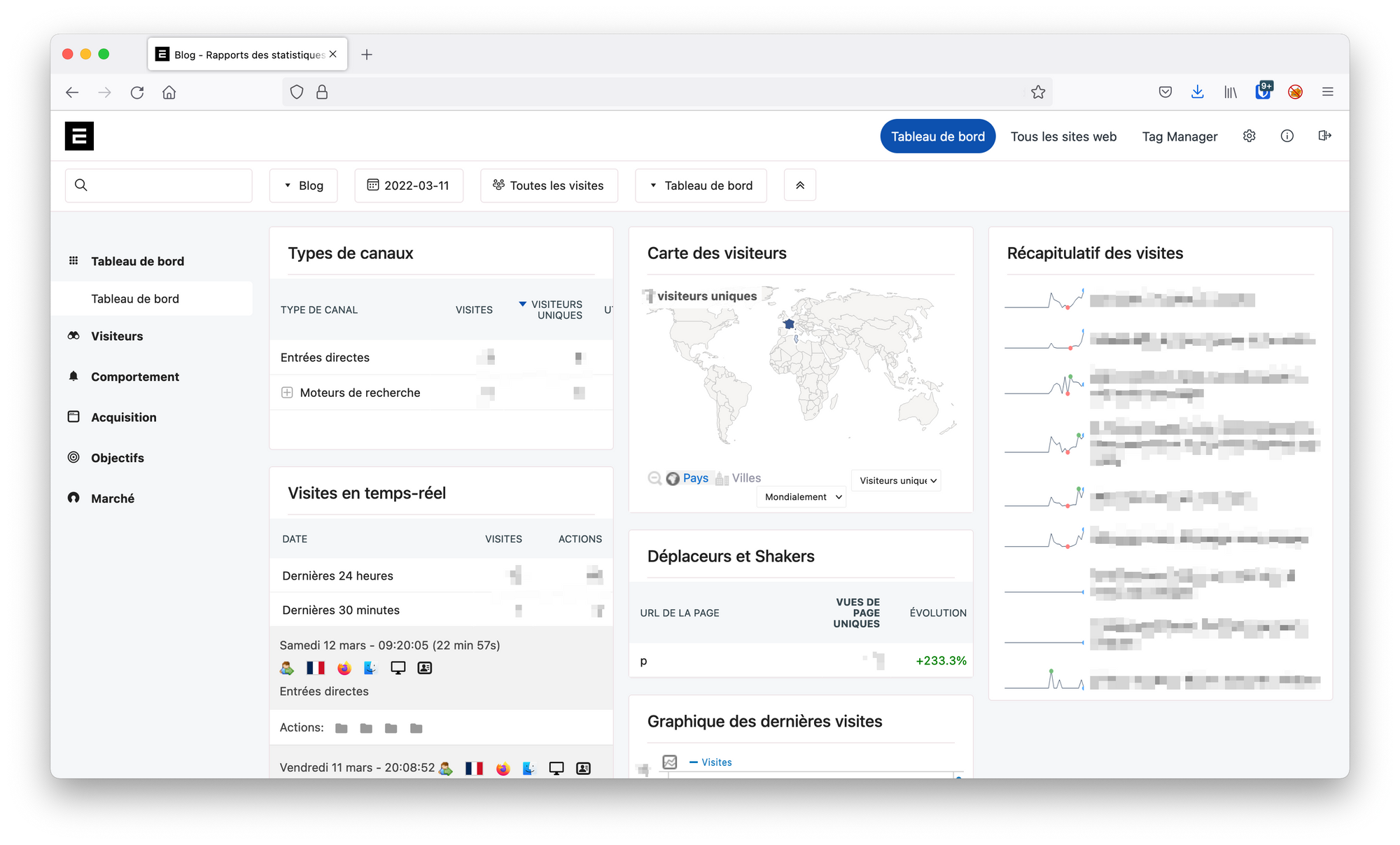
Task: Click French flag icon in Samedi visit
Action: tap(316, 668)
